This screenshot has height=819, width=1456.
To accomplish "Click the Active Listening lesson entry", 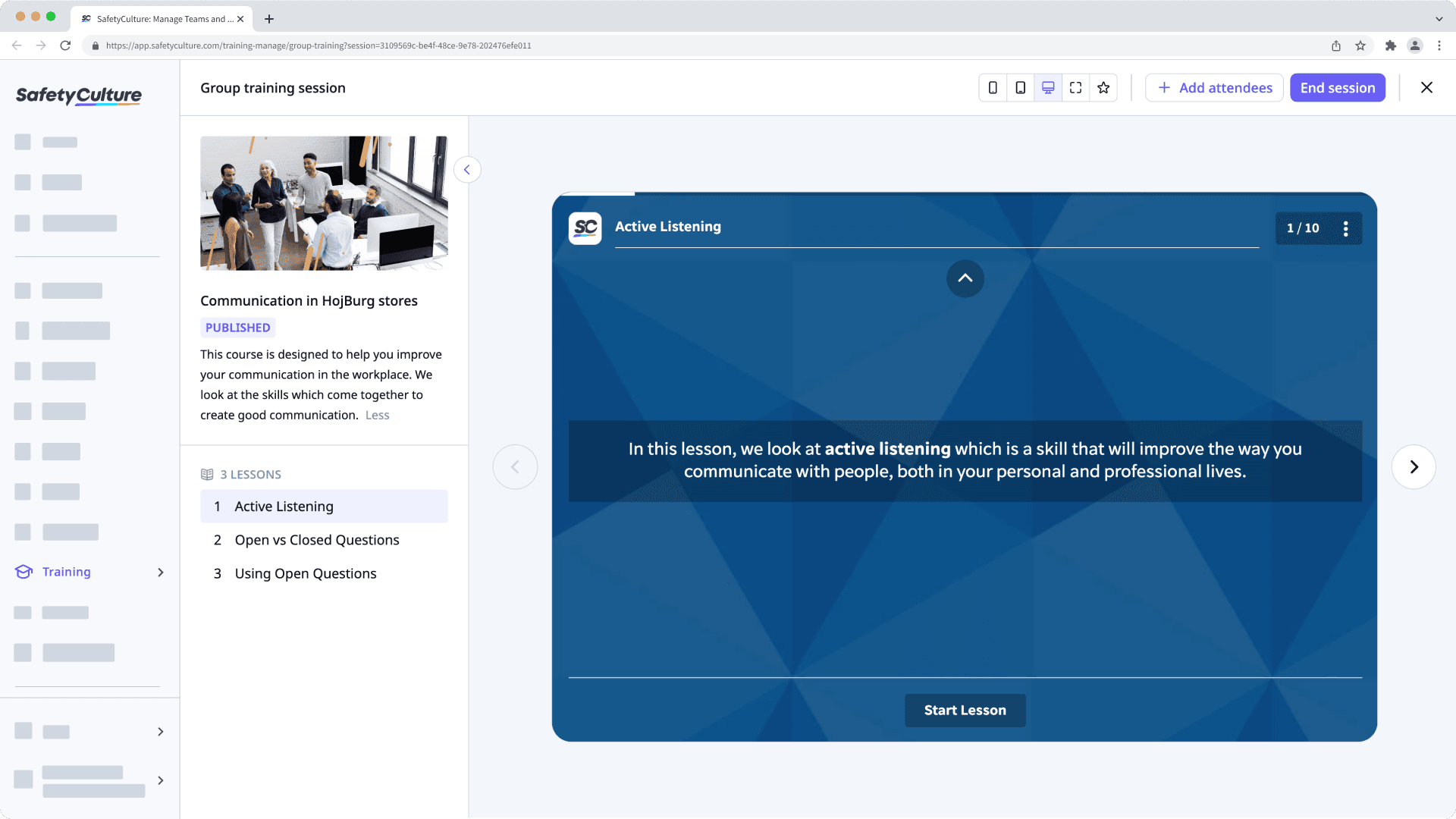I will (x=283, y=506).
